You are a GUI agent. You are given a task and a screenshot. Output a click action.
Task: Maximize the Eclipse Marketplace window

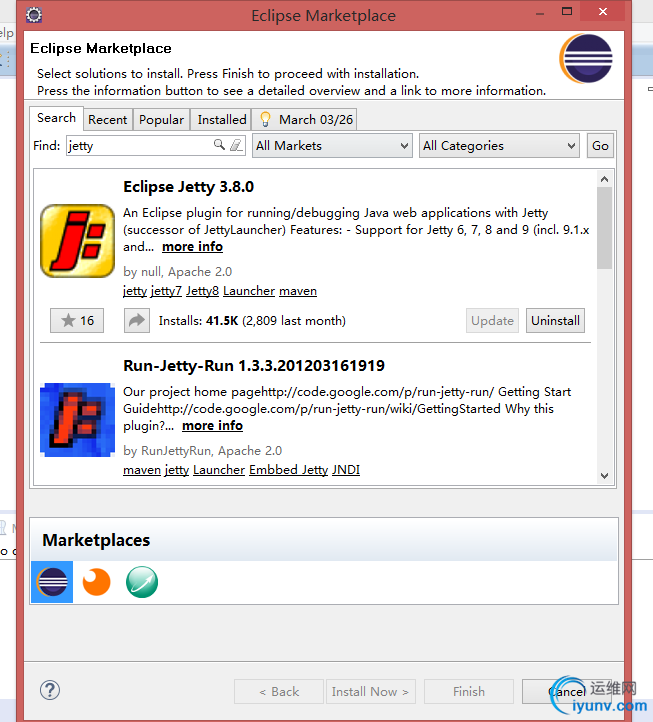(567, 12)
